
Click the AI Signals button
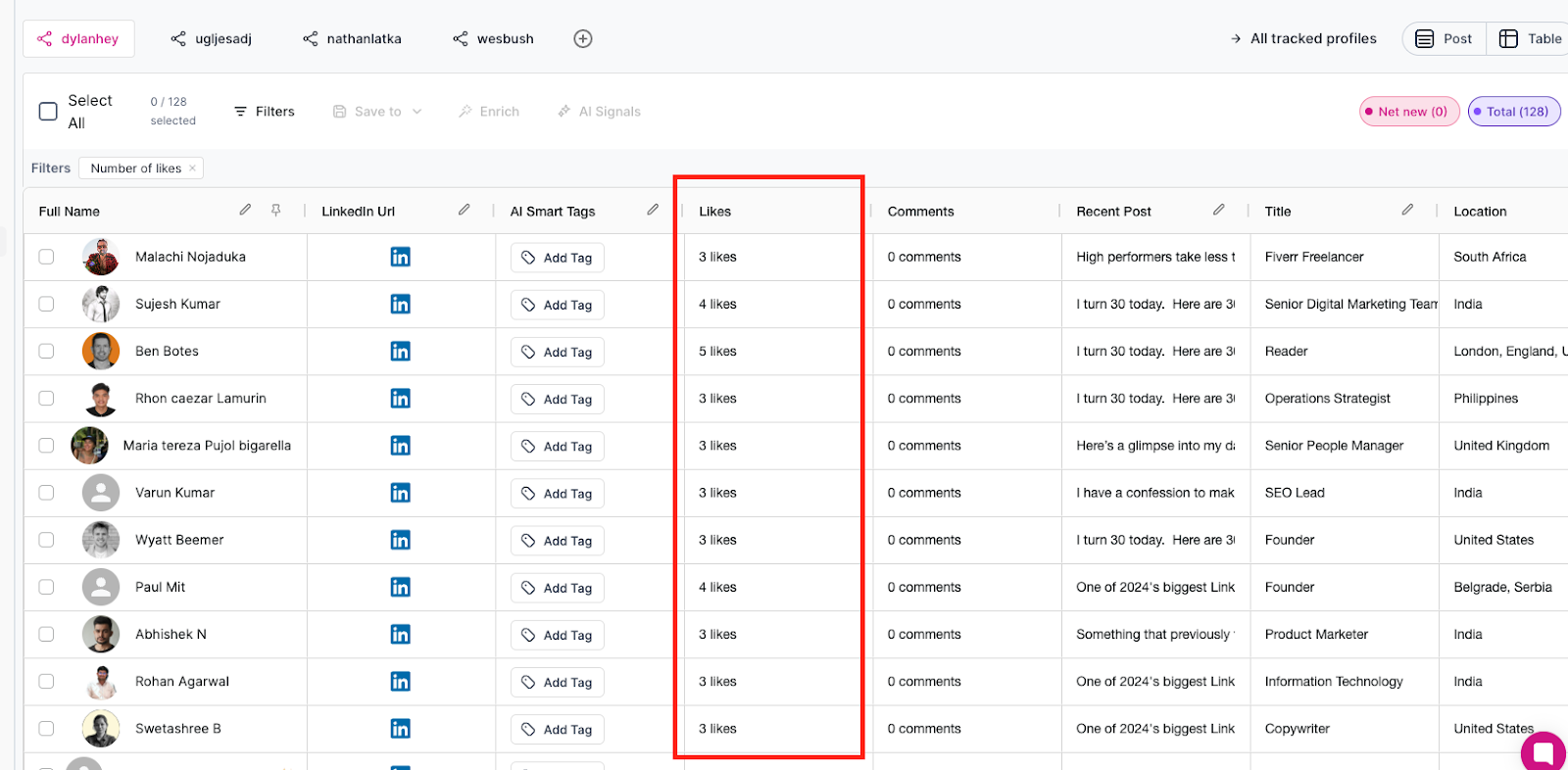click(x=599, y=112)
